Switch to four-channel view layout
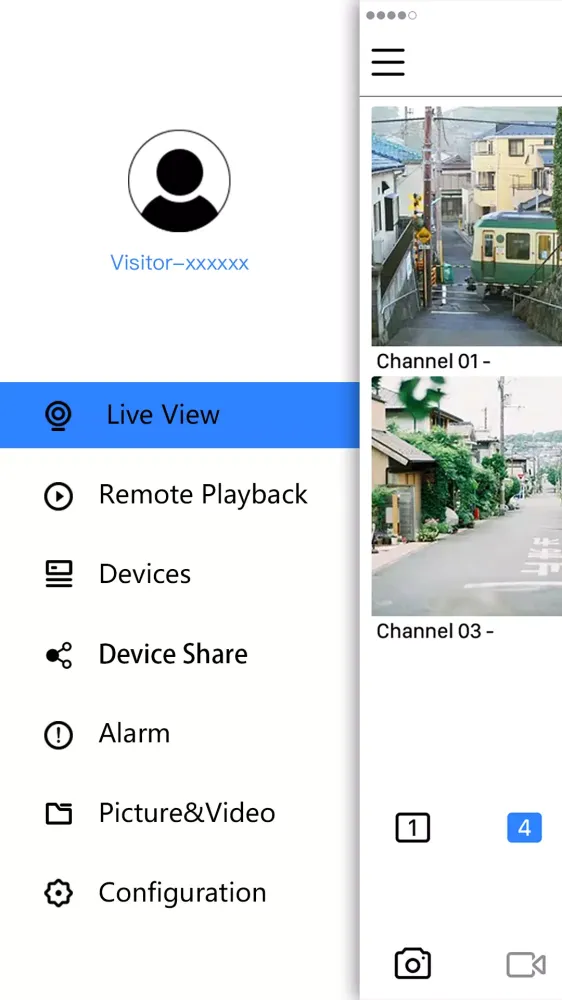The height and width of the screenshot is (1000, 562). 524,828
